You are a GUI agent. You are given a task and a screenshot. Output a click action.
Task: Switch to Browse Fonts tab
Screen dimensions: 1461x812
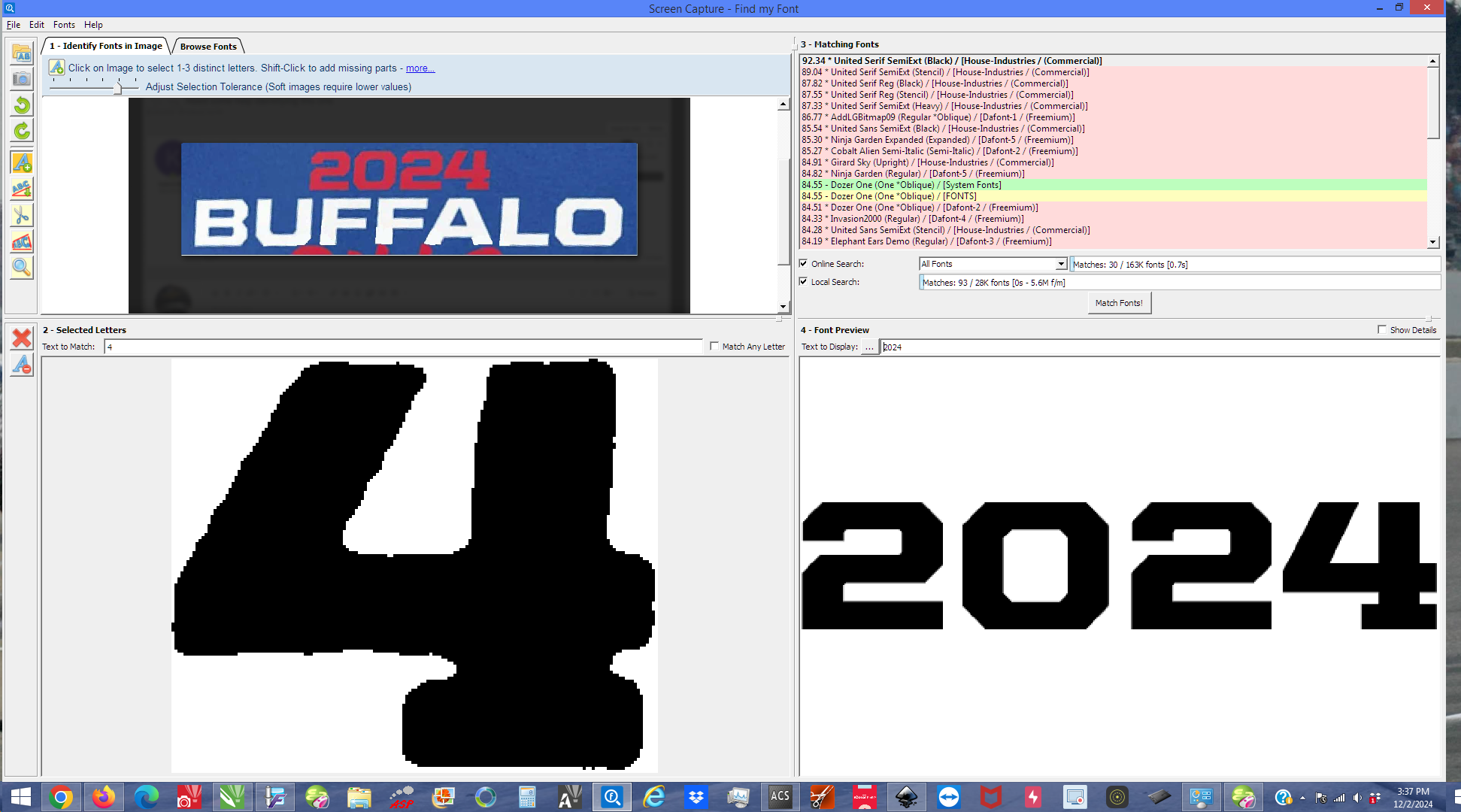click(208, 47)
